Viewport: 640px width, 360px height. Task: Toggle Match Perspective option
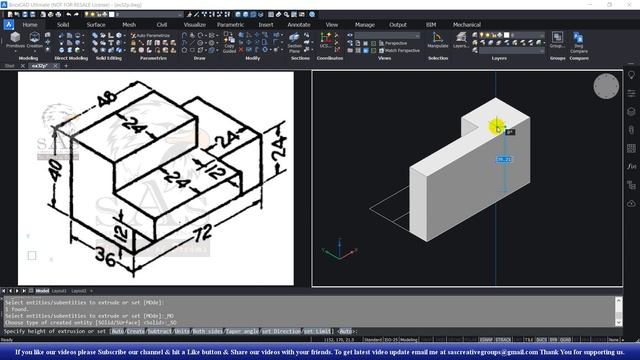coord(399,51)
